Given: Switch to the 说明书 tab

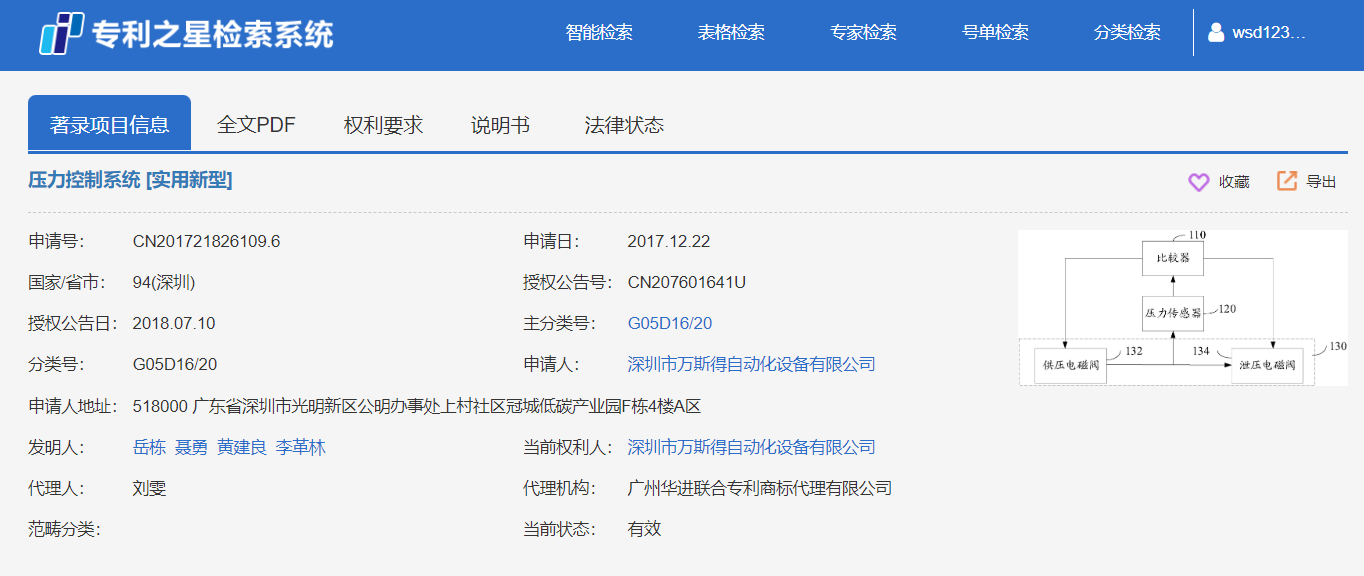Looking at the screenshot, I should [501, 125].
